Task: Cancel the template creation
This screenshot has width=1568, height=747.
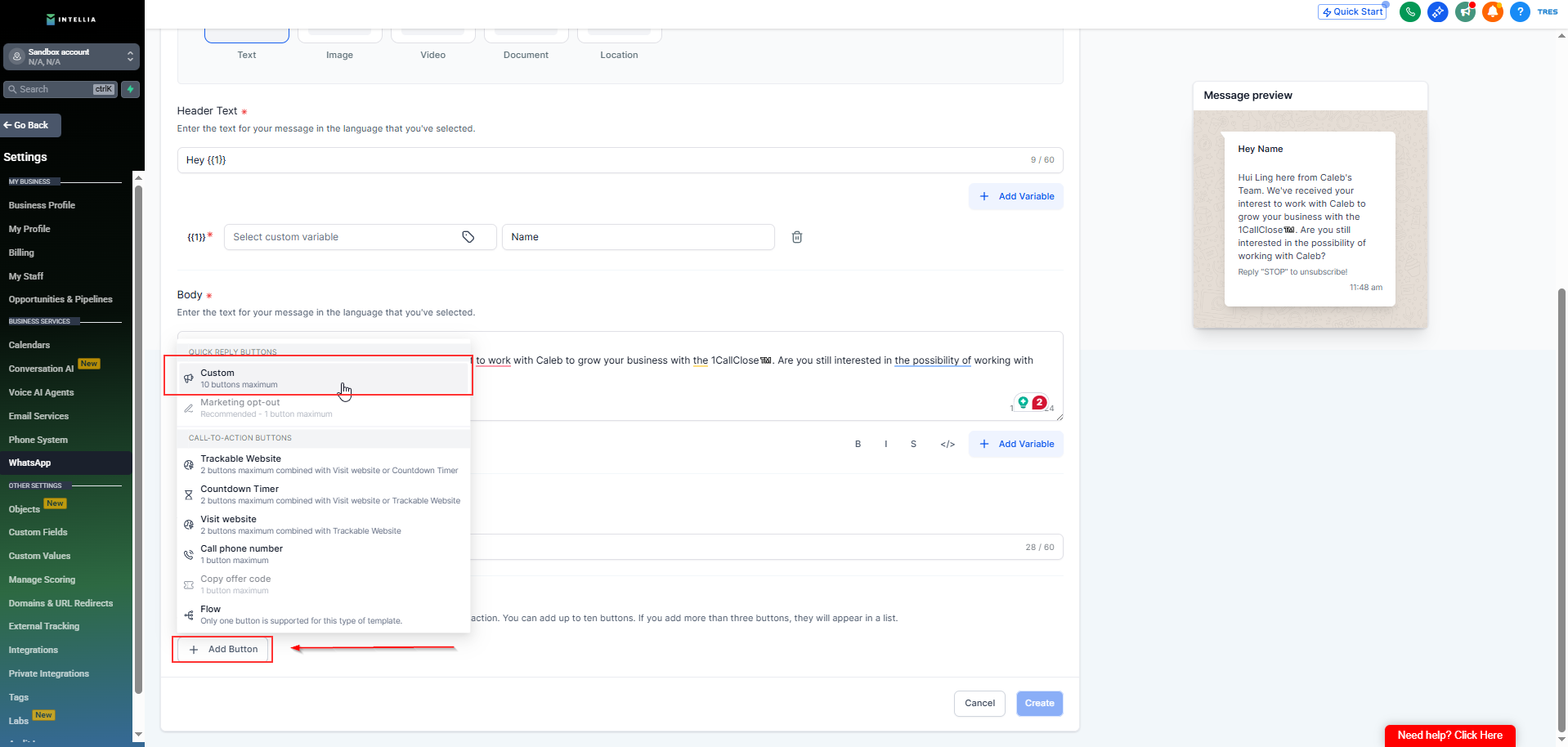Action: [x=979, y=704]
